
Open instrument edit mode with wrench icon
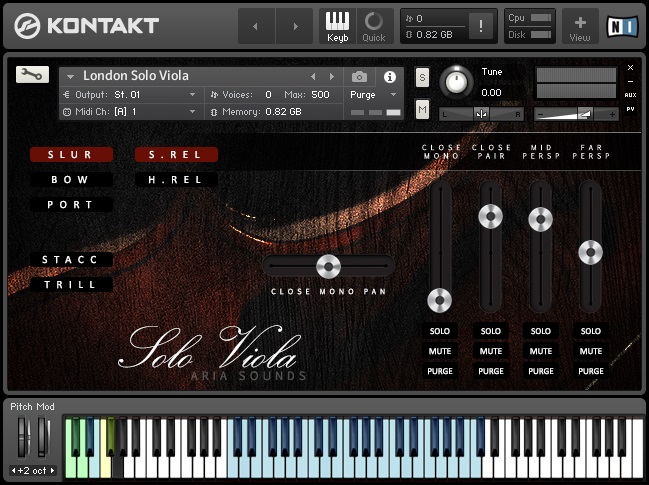coord(32,74)
